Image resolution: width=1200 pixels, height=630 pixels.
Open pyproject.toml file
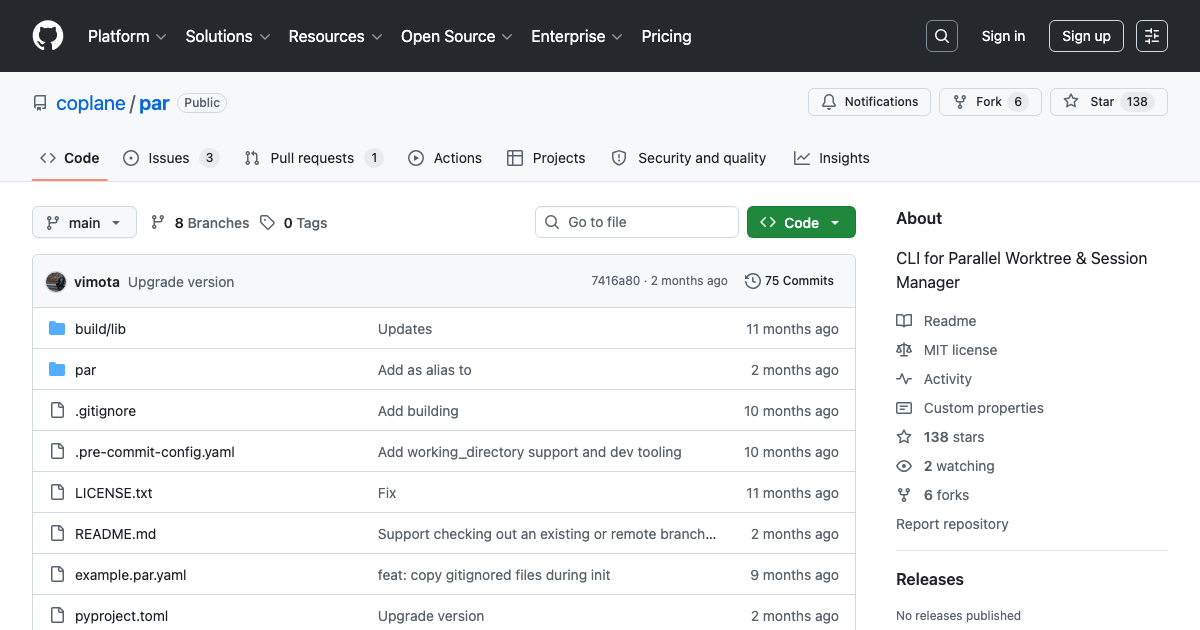tap(123, 616)
